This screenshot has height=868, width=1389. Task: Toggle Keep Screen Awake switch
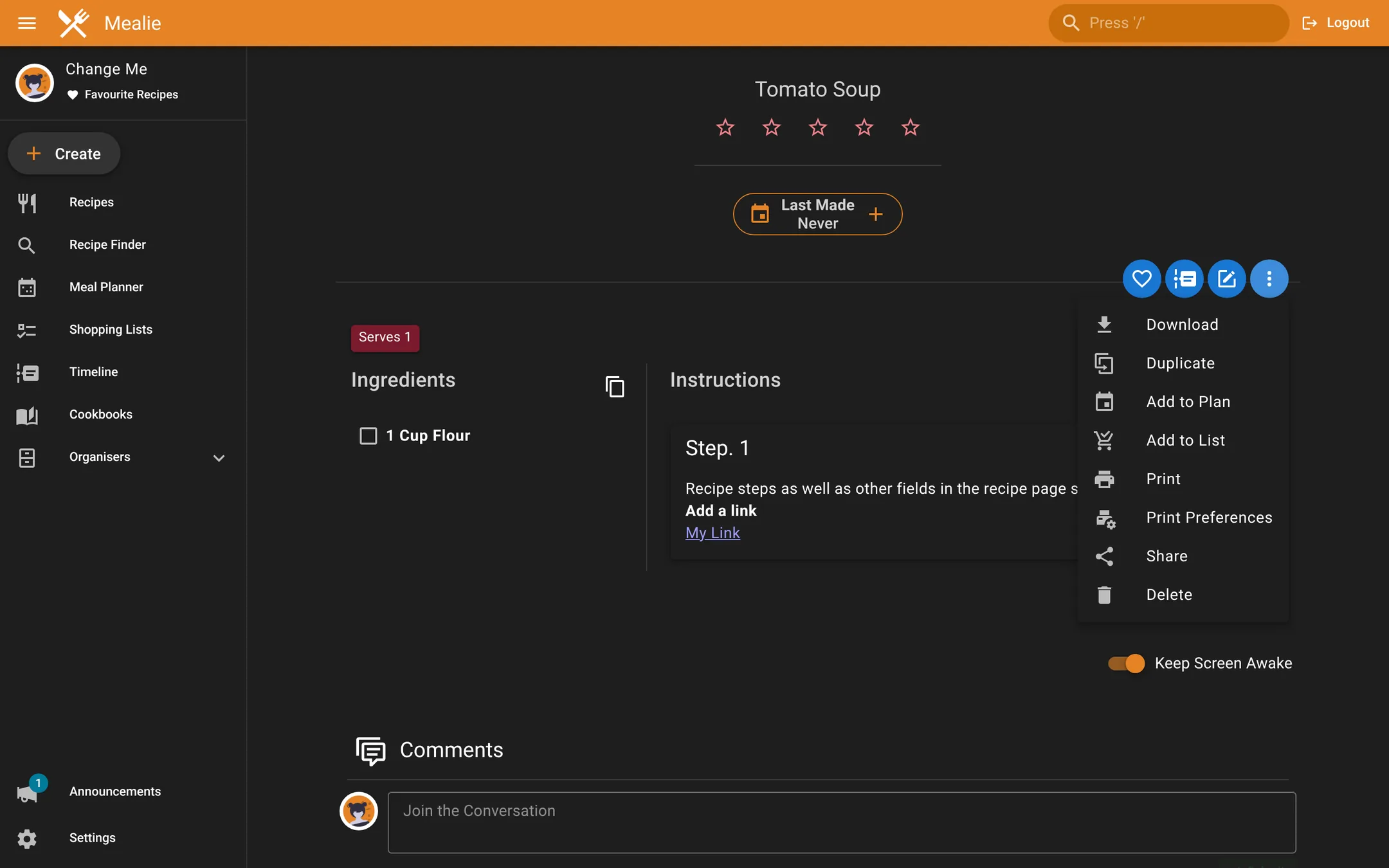click(x=1126, y=663)
